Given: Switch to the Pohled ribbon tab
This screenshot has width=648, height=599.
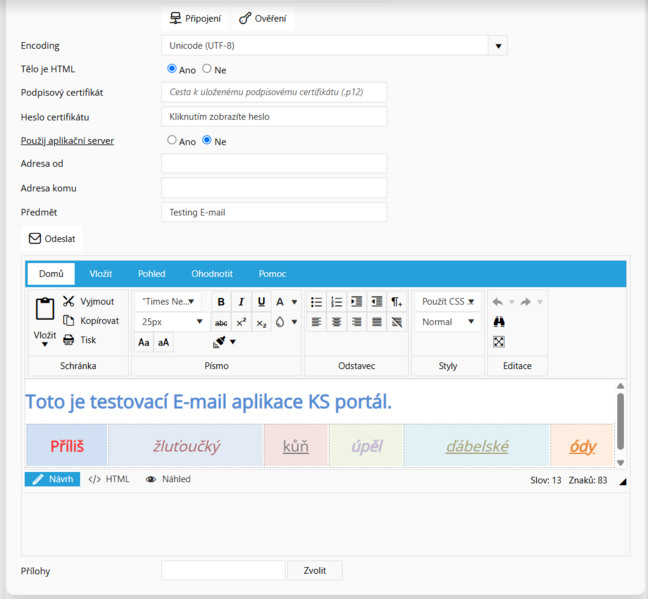Looking at the screenshot, I should [152, 274].
